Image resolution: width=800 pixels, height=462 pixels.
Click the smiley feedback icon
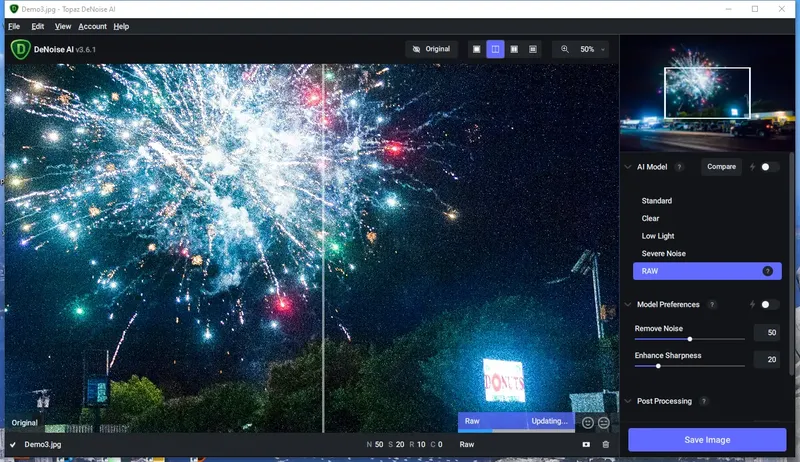[x=588, y=423]
